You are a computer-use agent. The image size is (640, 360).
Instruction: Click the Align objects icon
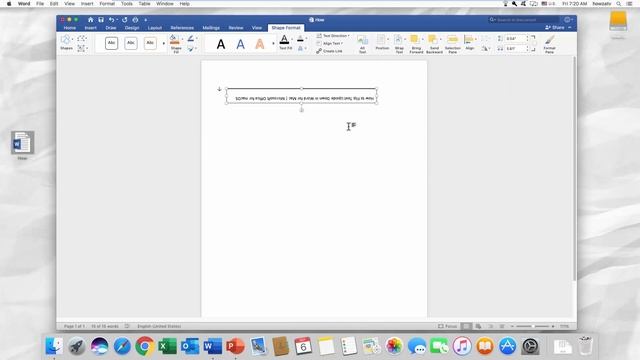tap(469, 40)
